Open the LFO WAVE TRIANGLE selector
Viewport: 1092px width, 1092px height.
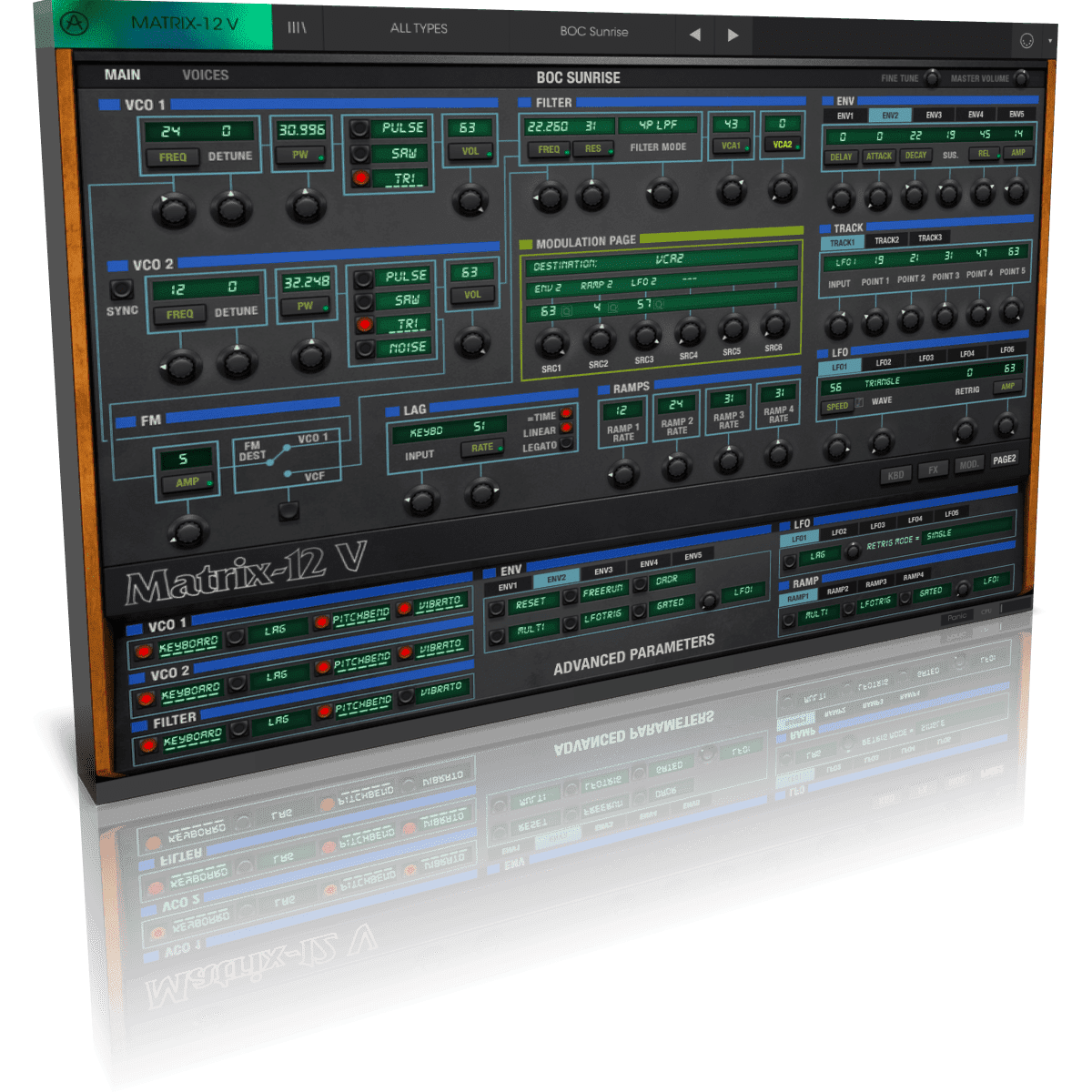pos(881,383)
